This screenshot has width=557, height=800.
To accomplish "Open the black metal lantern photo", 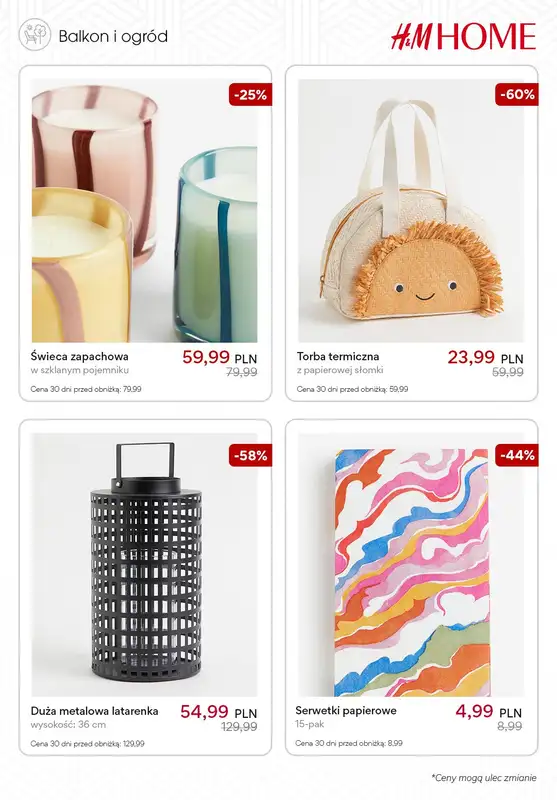I will [x=144, y=565].
